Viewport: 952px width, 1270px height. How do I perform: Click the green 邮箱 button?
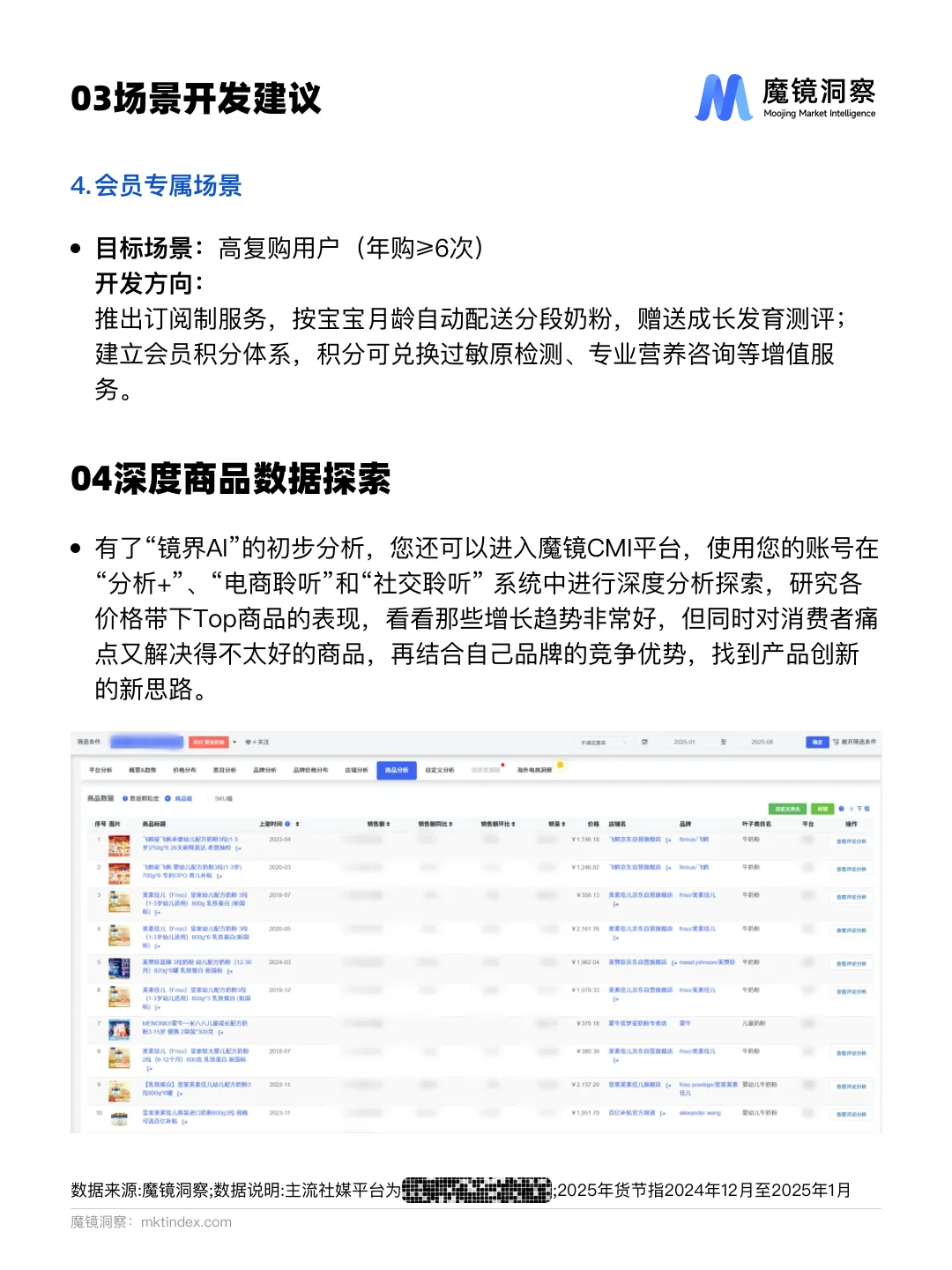pyautogui.click(x=822, y=809)
